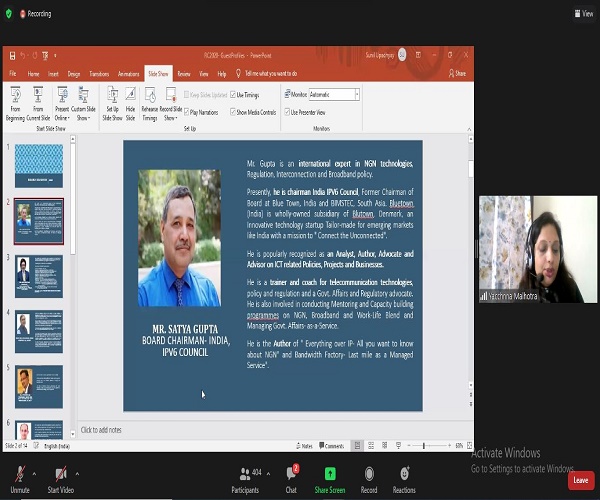Click the red Leave button

[x=581, y=480]
